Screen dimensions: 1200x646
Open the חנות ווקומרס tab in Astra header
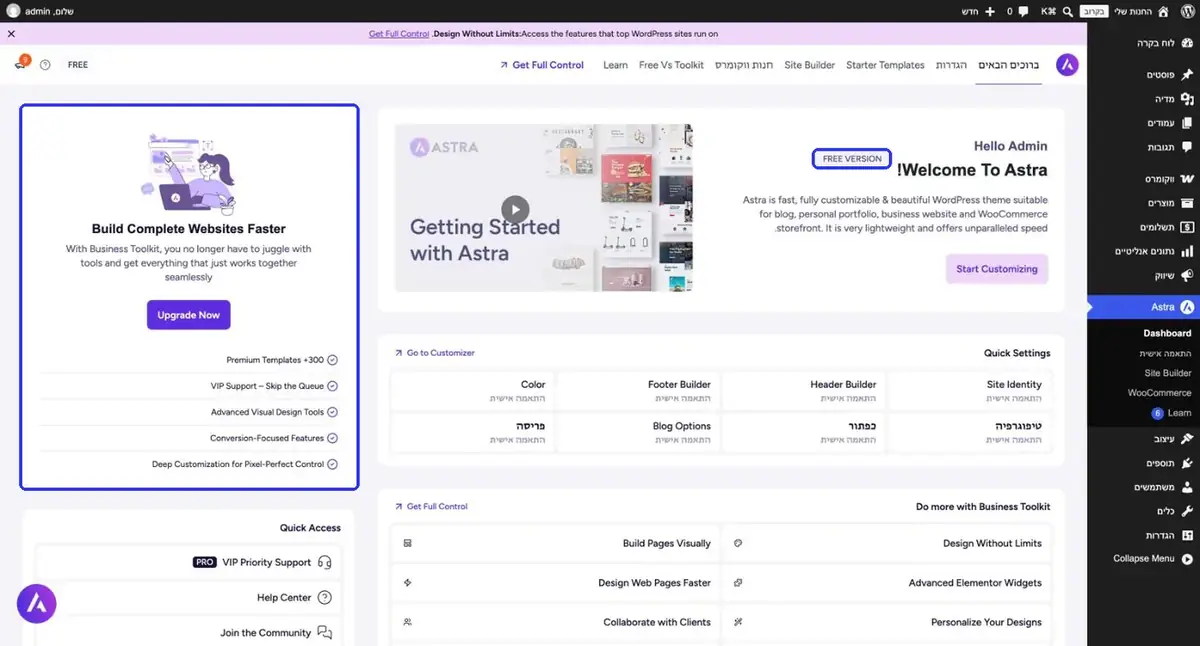[744, 65]
